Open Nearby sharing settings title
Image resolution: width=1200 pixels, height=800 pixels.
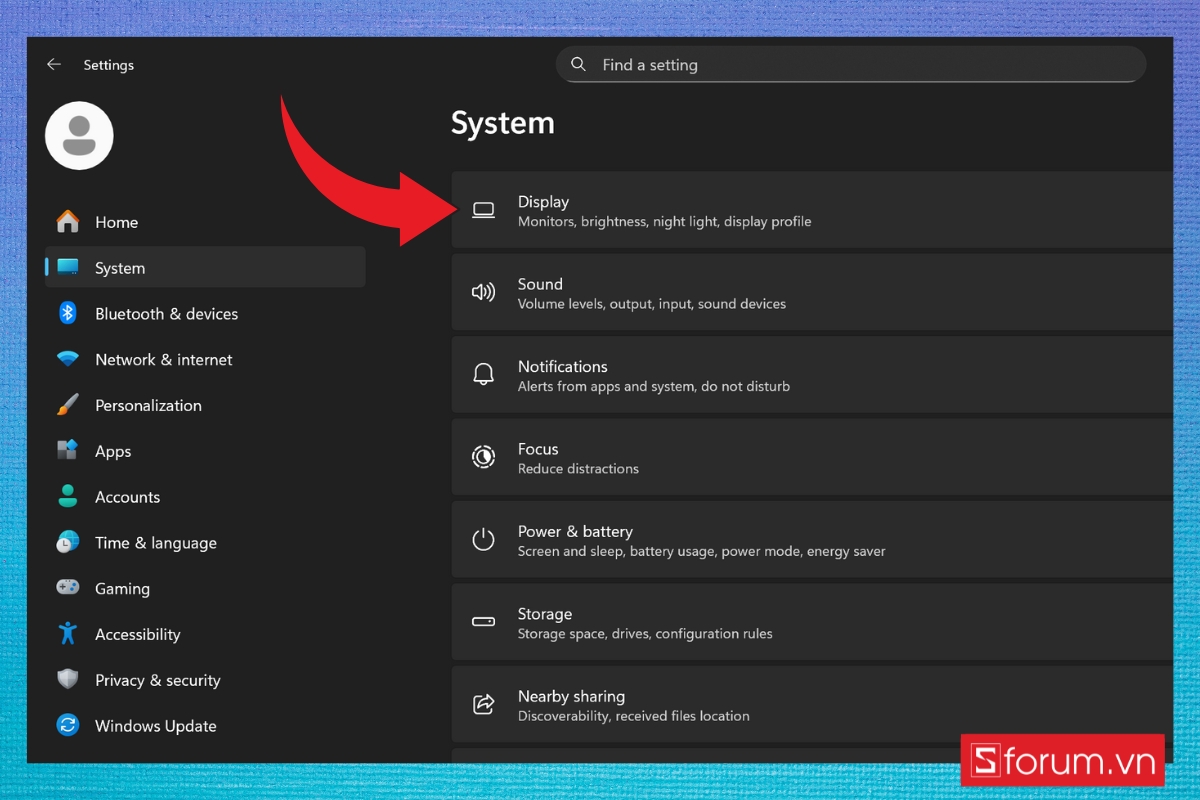point(571,696)
